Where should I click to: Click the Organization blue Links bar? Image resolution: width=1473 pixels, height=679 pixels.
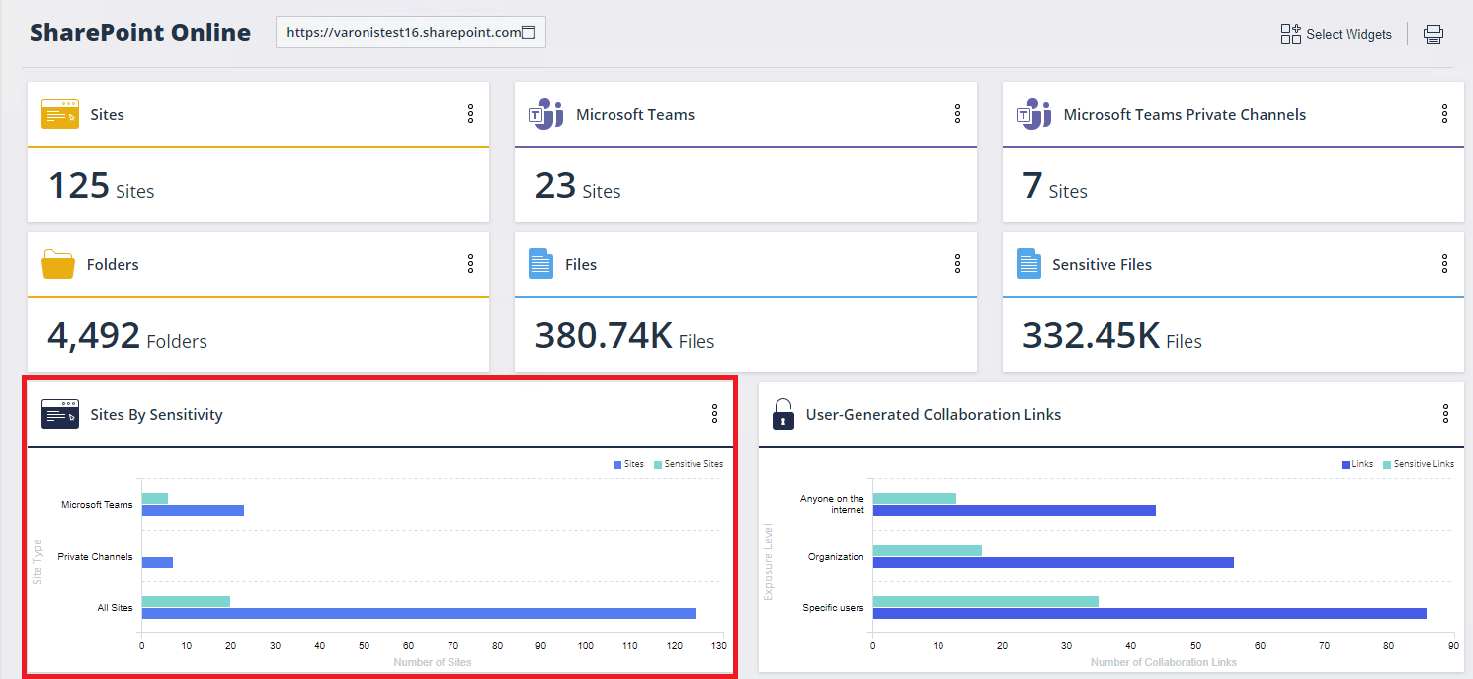pos(1053,562)
